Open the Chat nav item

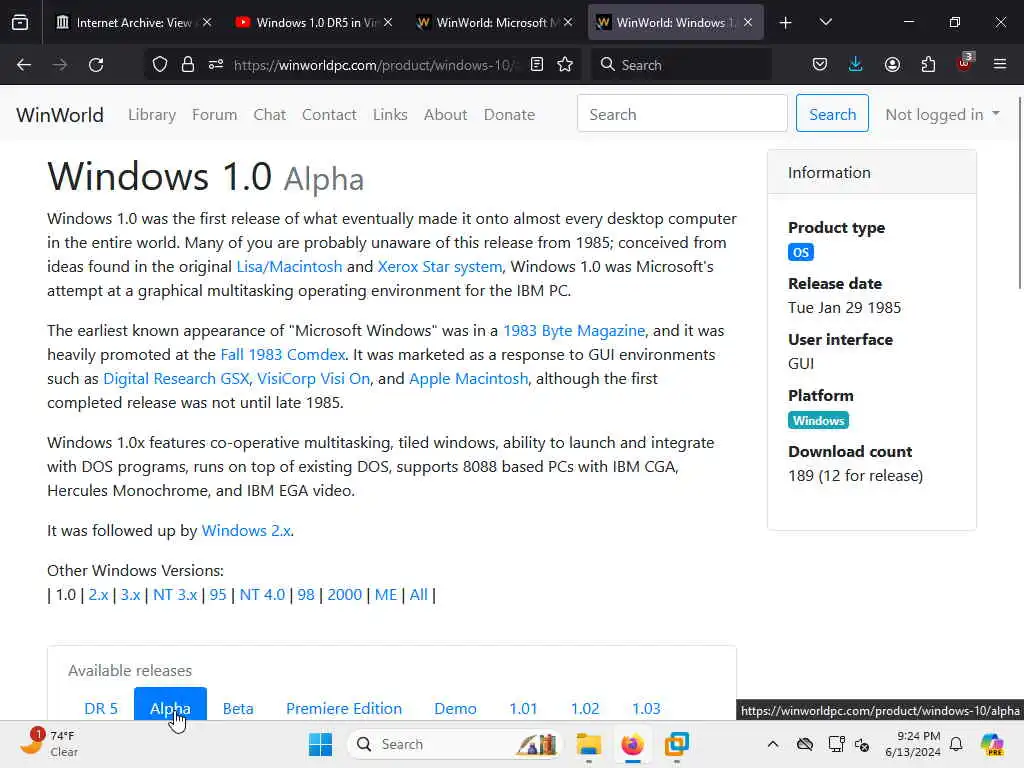click(x=270, y=114)
